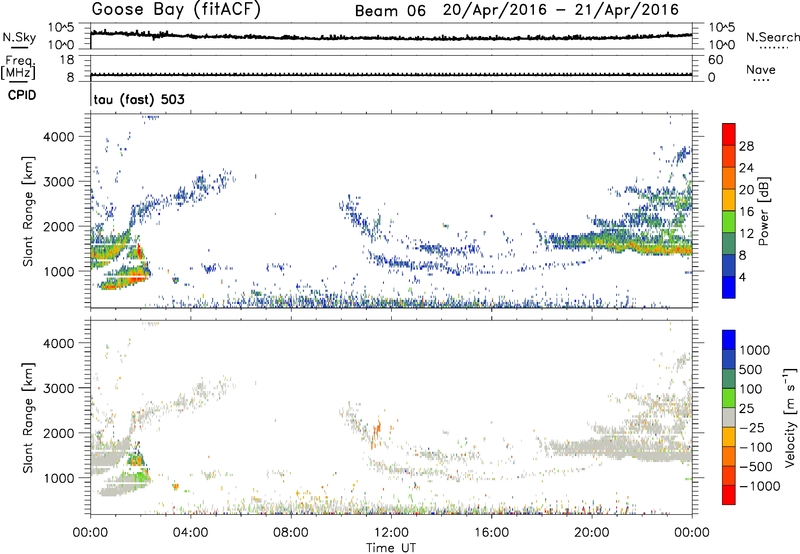
Task: Click the 'Time UT' axis label
Action: tap(391, 548)
